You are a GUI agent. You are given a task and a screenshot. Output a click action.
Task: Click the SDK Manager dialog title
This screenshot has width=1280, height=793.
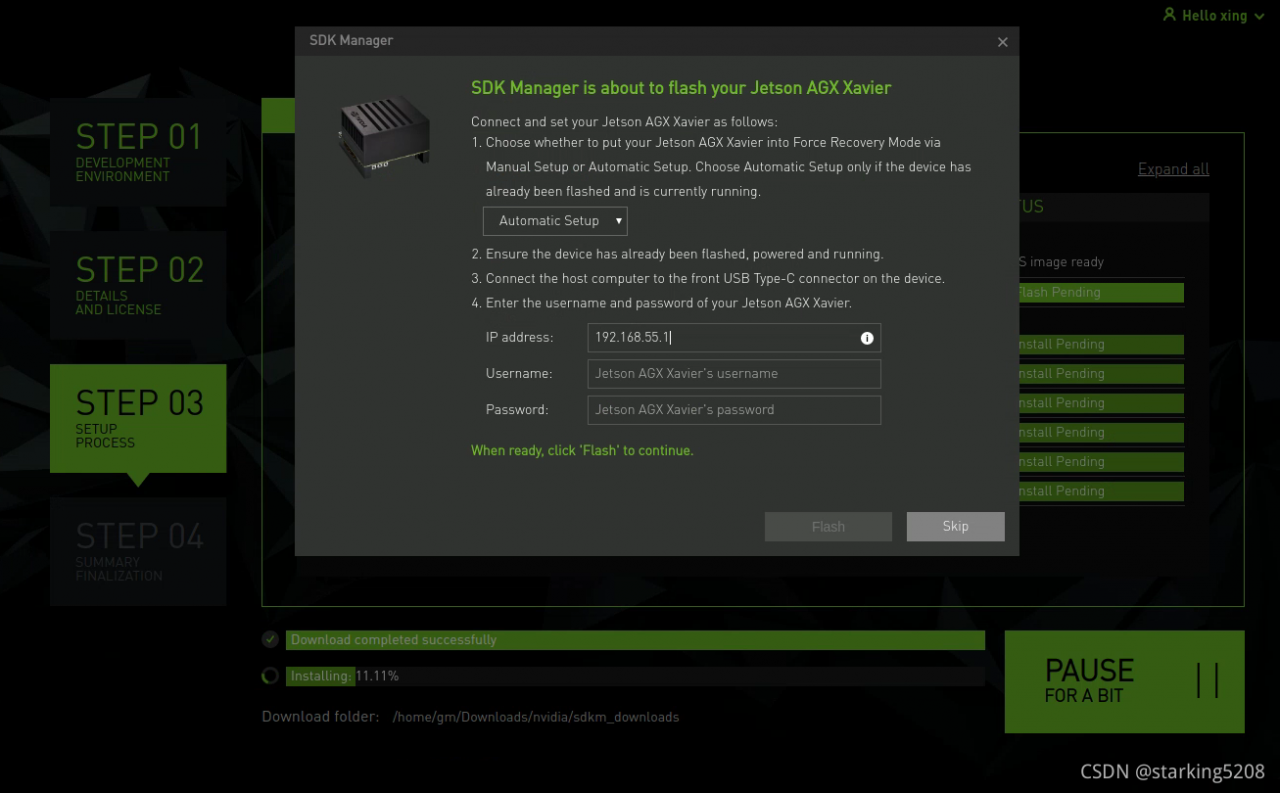coord(351,41)
